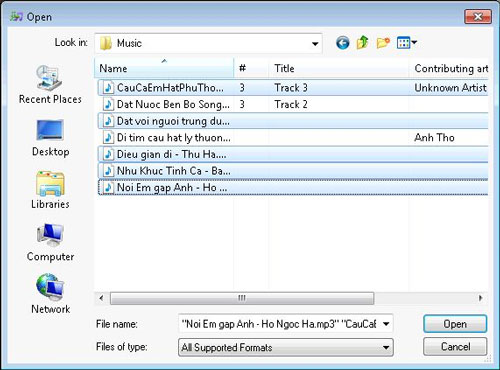Open Recent Places in sidebar
The width and height of the screenshot is (500, 370).
click(50, 85)
